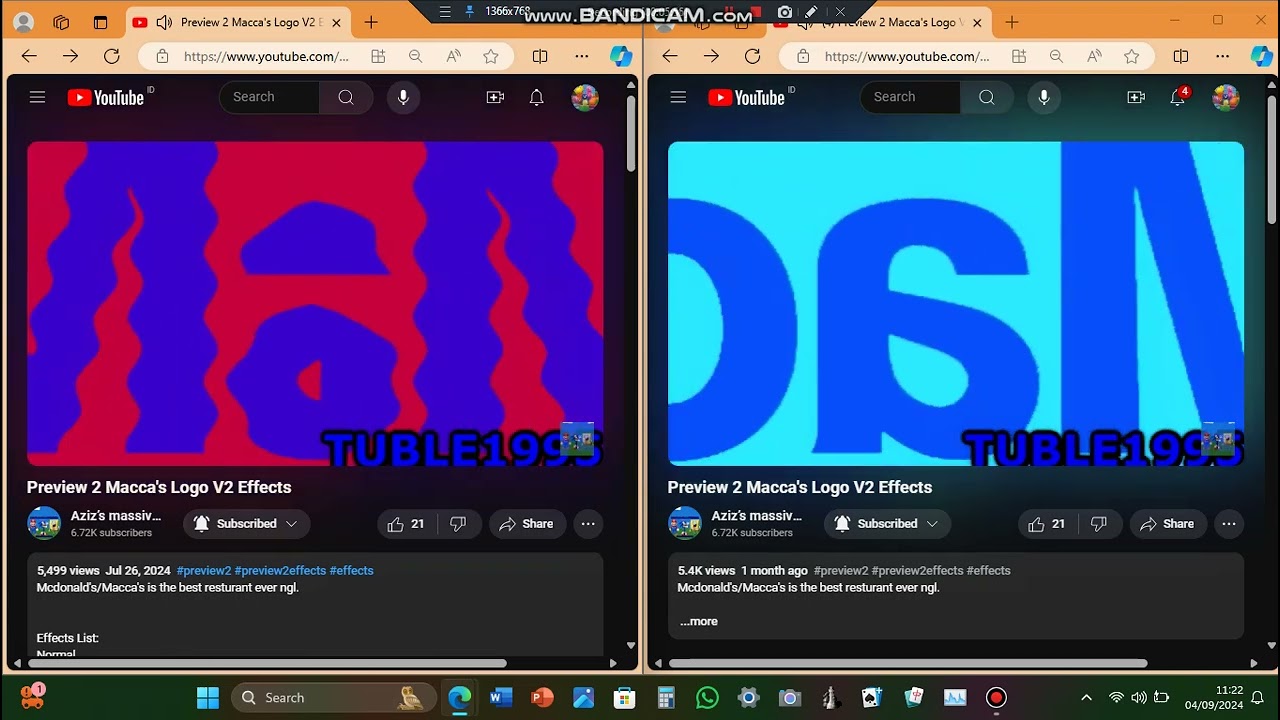This screenshot has height=720, width=1280.
Task: Open notifications bell in left YouTube window
Action: [x=537, y=97]
